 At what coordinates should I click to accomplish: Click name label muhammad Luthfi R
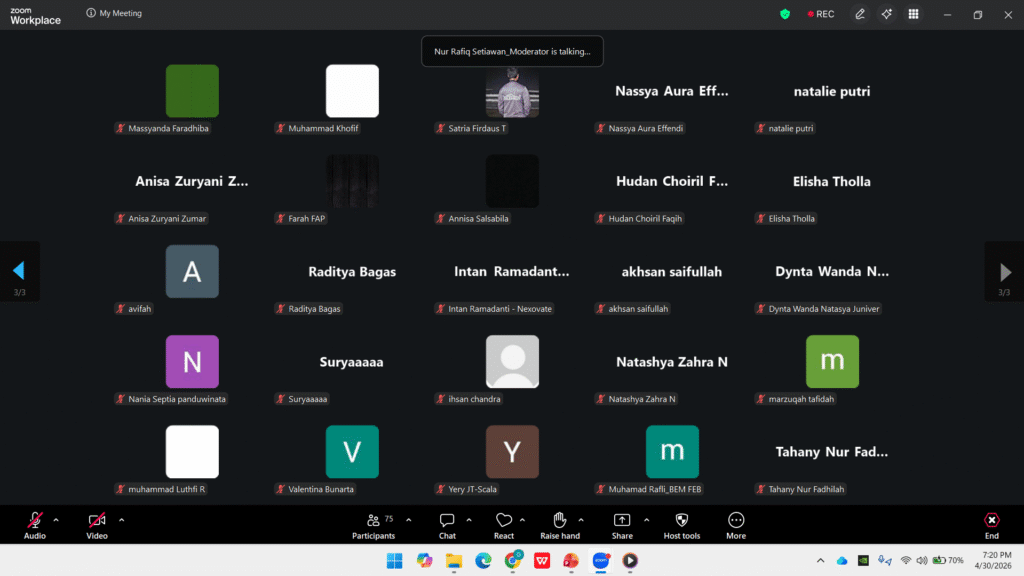(x=161, y=488)
